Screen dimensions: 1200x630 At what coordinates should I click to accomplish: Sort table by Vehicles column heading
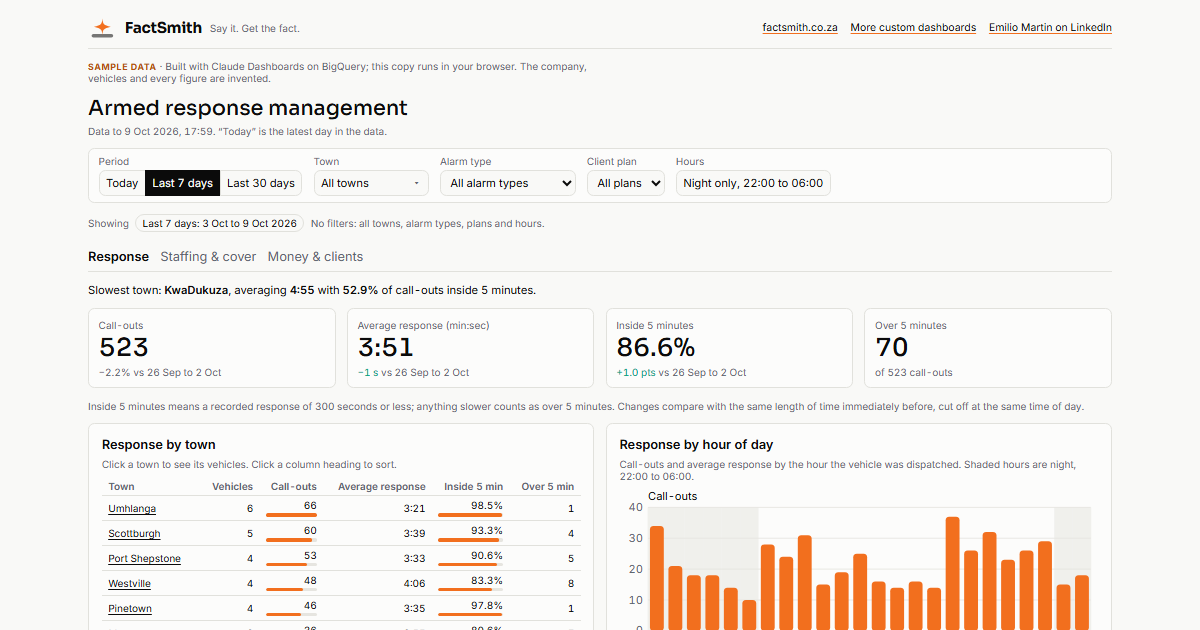232,487
